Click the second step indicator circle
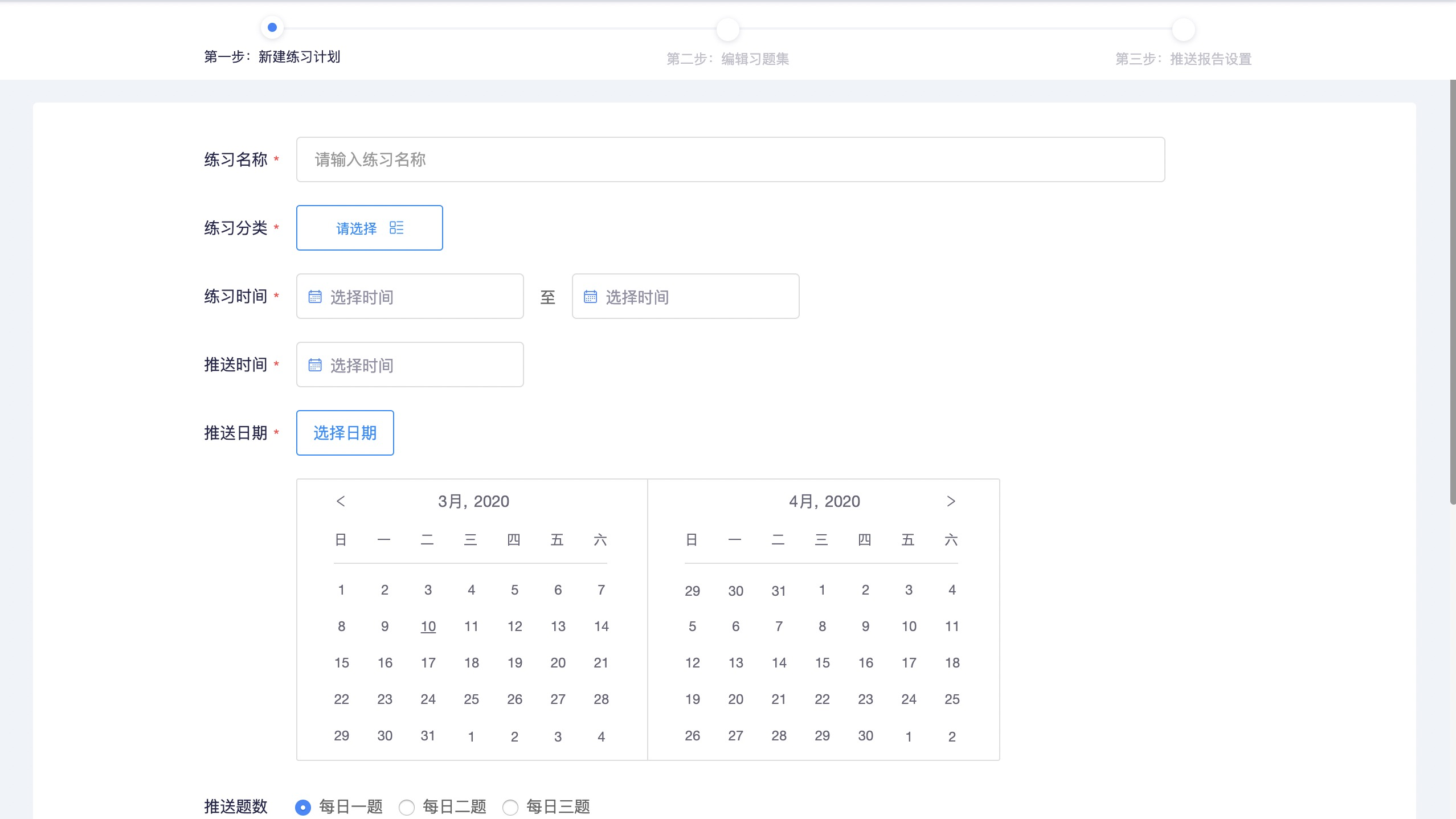The width and height of the screenshot is (1456, 819). pyautogui.click(x=727, y=29)
